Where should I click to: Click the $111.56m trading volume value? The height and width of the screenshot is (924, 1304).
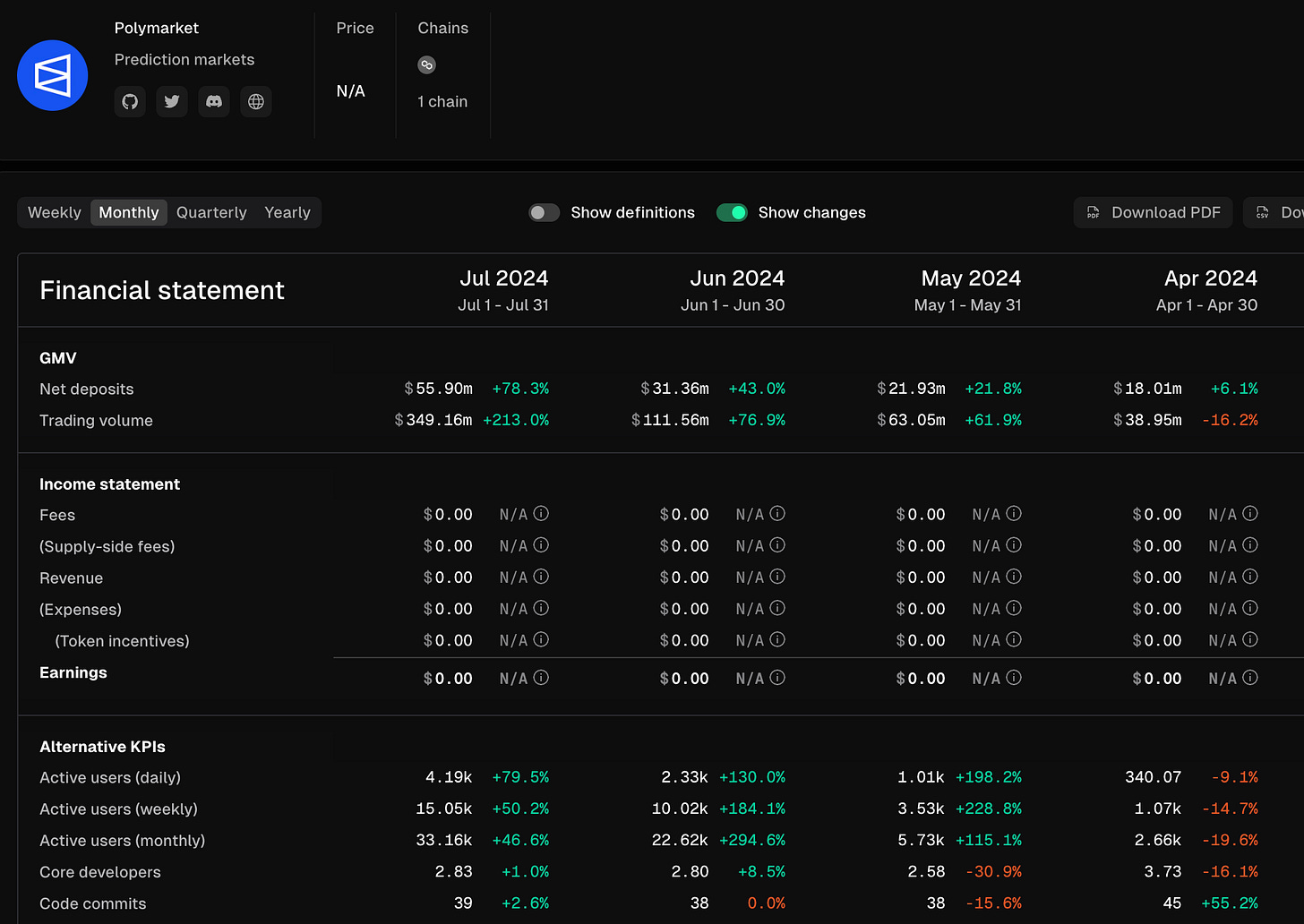[x=670, y=420]
